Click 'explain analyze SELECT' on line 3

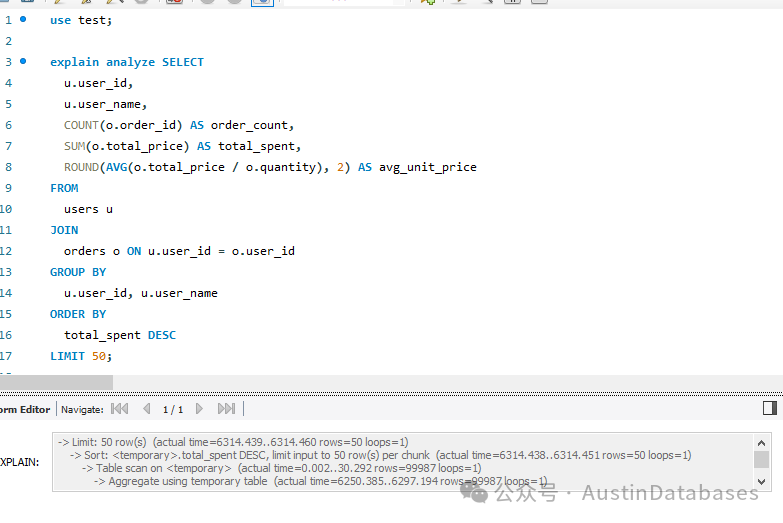127,62
